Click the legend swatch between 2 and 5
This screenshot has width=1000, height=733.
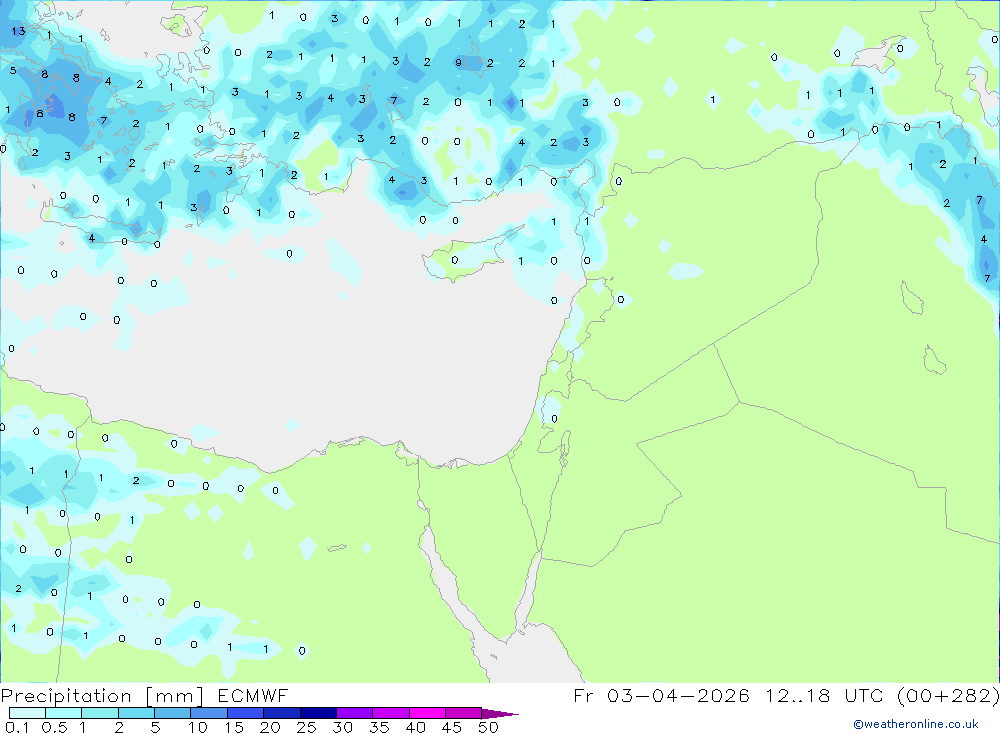click(136, 713)
